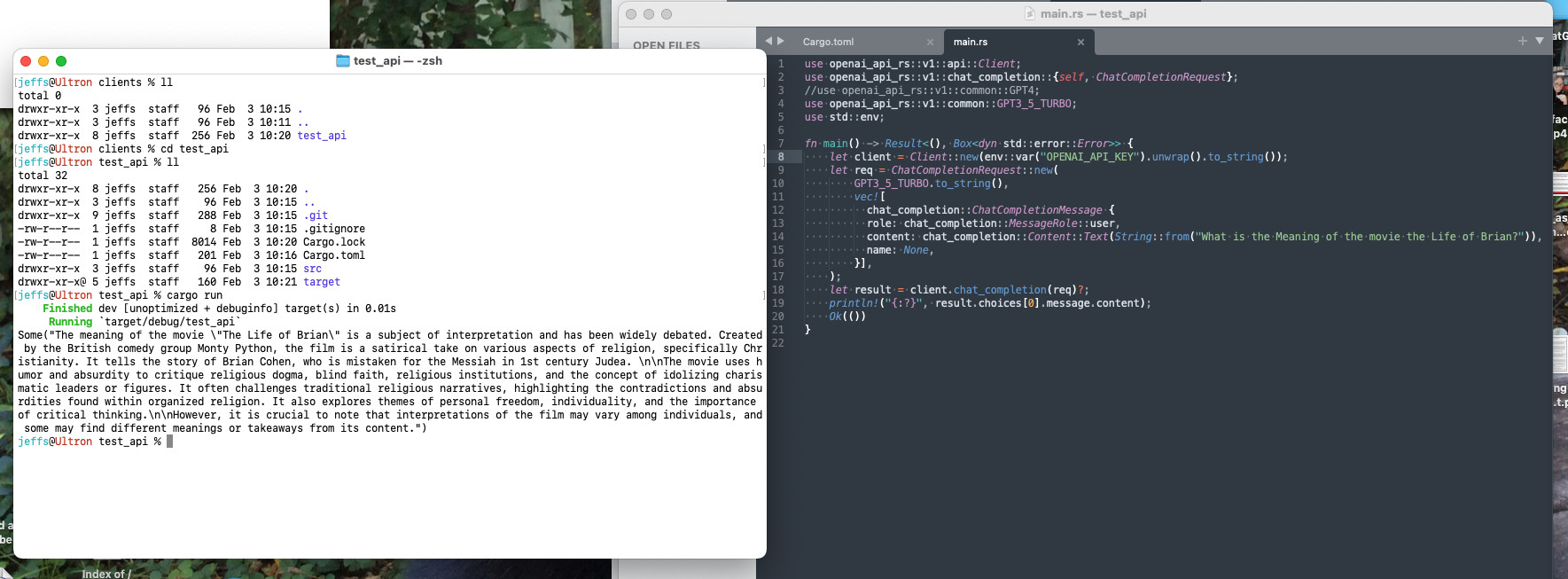Viewport: 1568px width, 579px height.
Task: Click the 'target' directory in terminal listing
Action: (322, 282)
